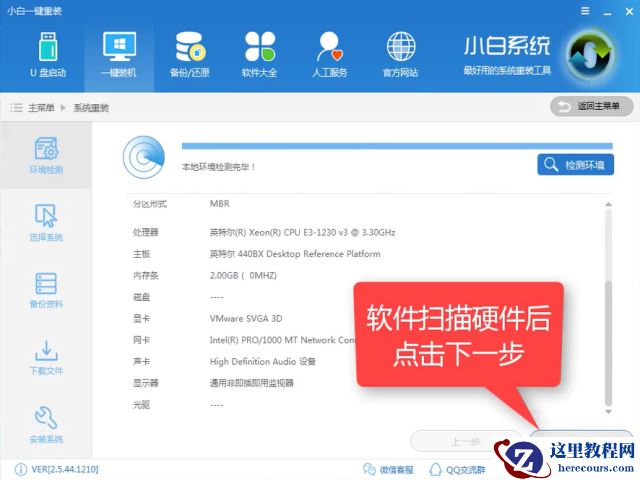Viewport: 640px width, 480px height.
Task: Open the hamburger menu in title bar
Action: tap(585, 11)
